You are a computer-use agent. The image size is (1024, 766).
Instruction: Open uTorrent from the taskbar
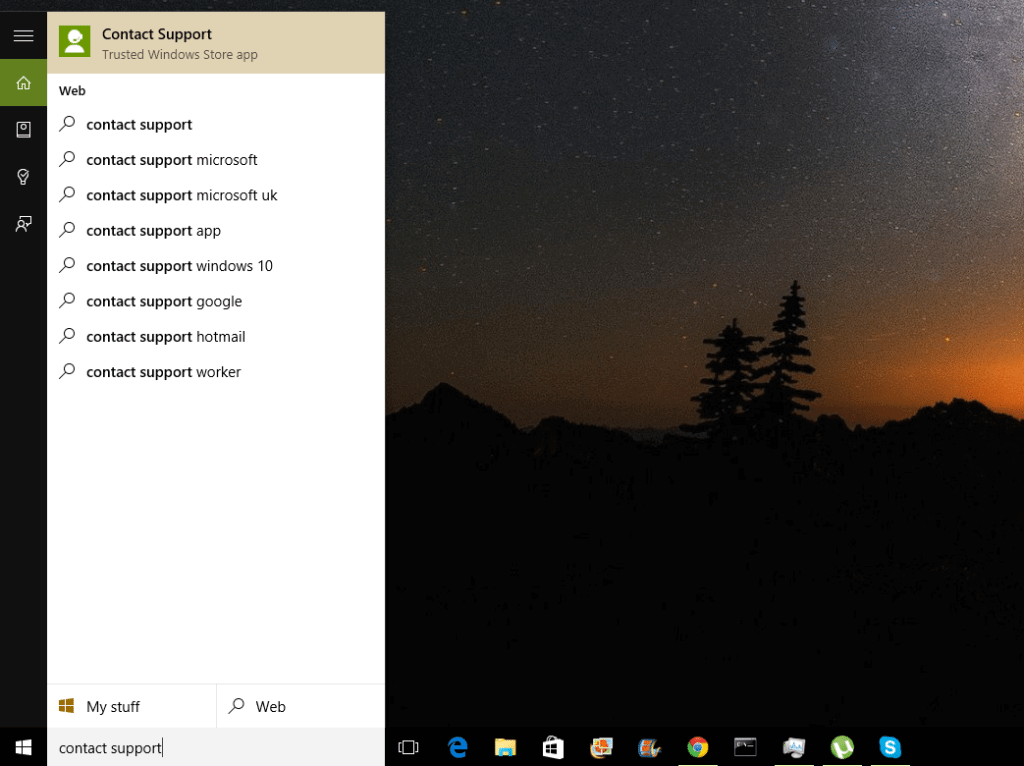(x=842, y=747)
